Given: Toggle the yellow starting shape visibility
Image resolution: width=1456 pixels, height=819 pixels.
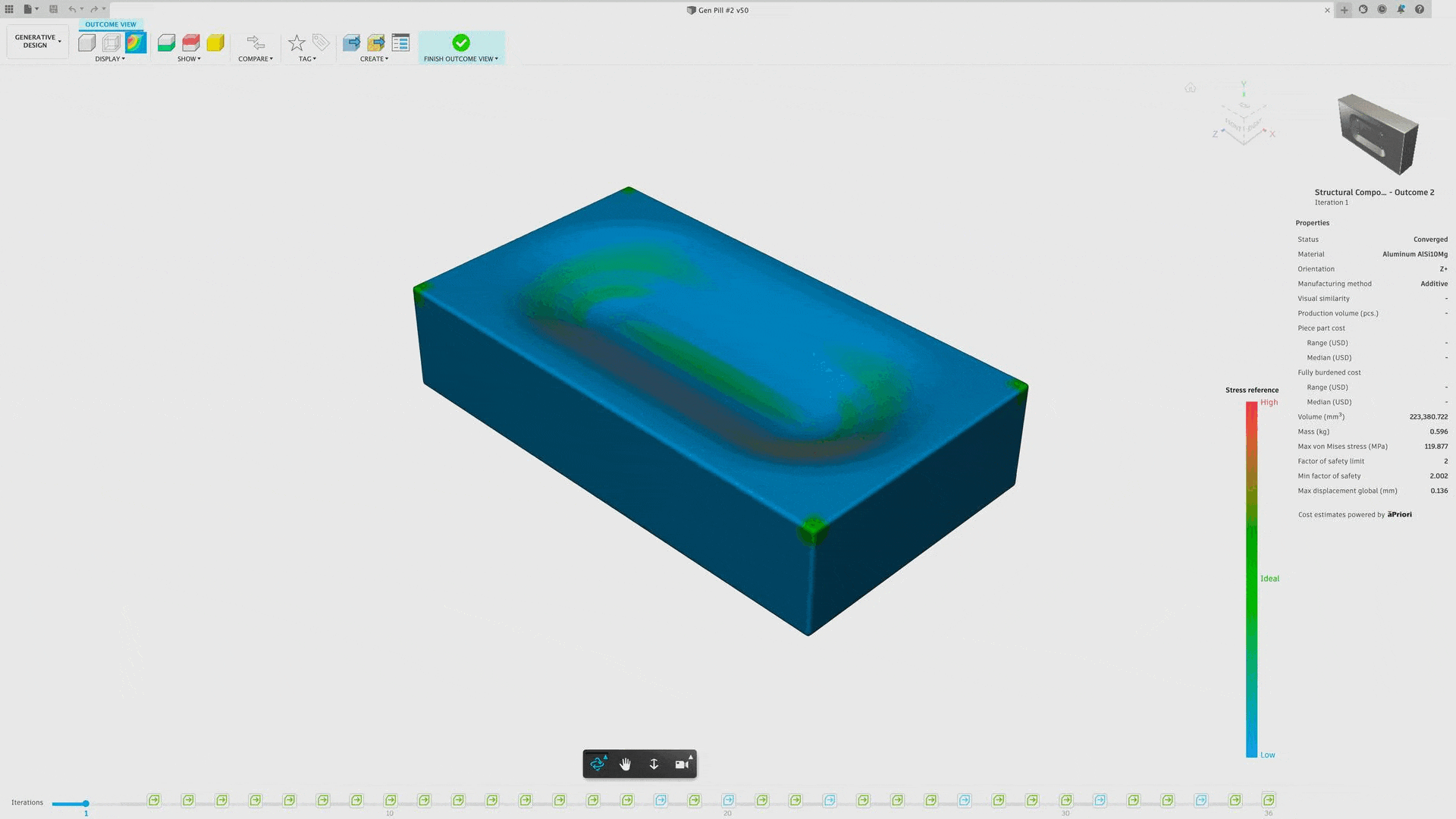Looking at the screenshot, I should (215, 42).
